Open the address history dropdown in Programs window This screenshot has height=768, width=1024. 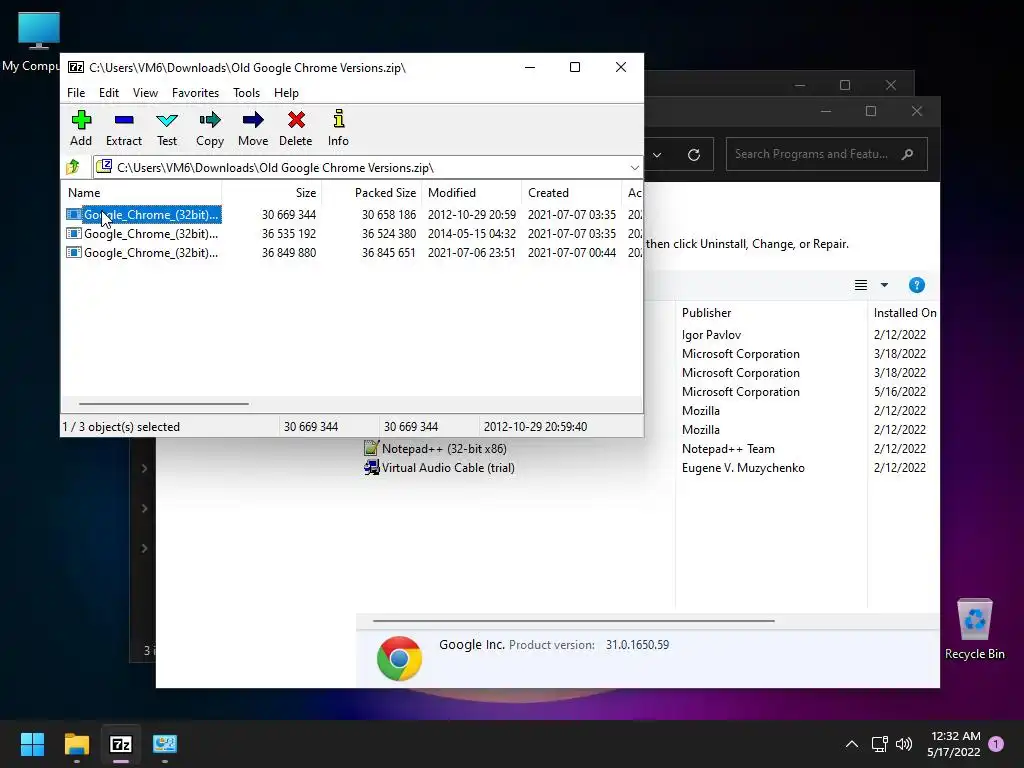pyautogui.click(x=657, y=155)
